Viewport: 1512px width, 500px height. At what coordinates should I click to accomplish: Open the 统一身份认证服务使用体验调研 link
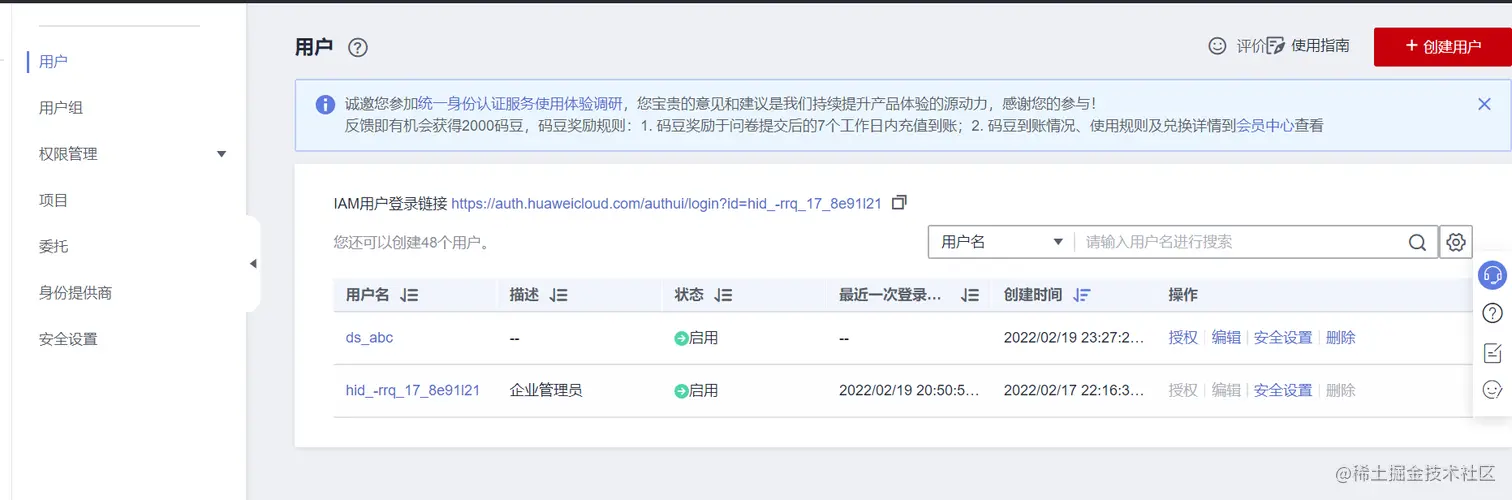tap(520, 103)
